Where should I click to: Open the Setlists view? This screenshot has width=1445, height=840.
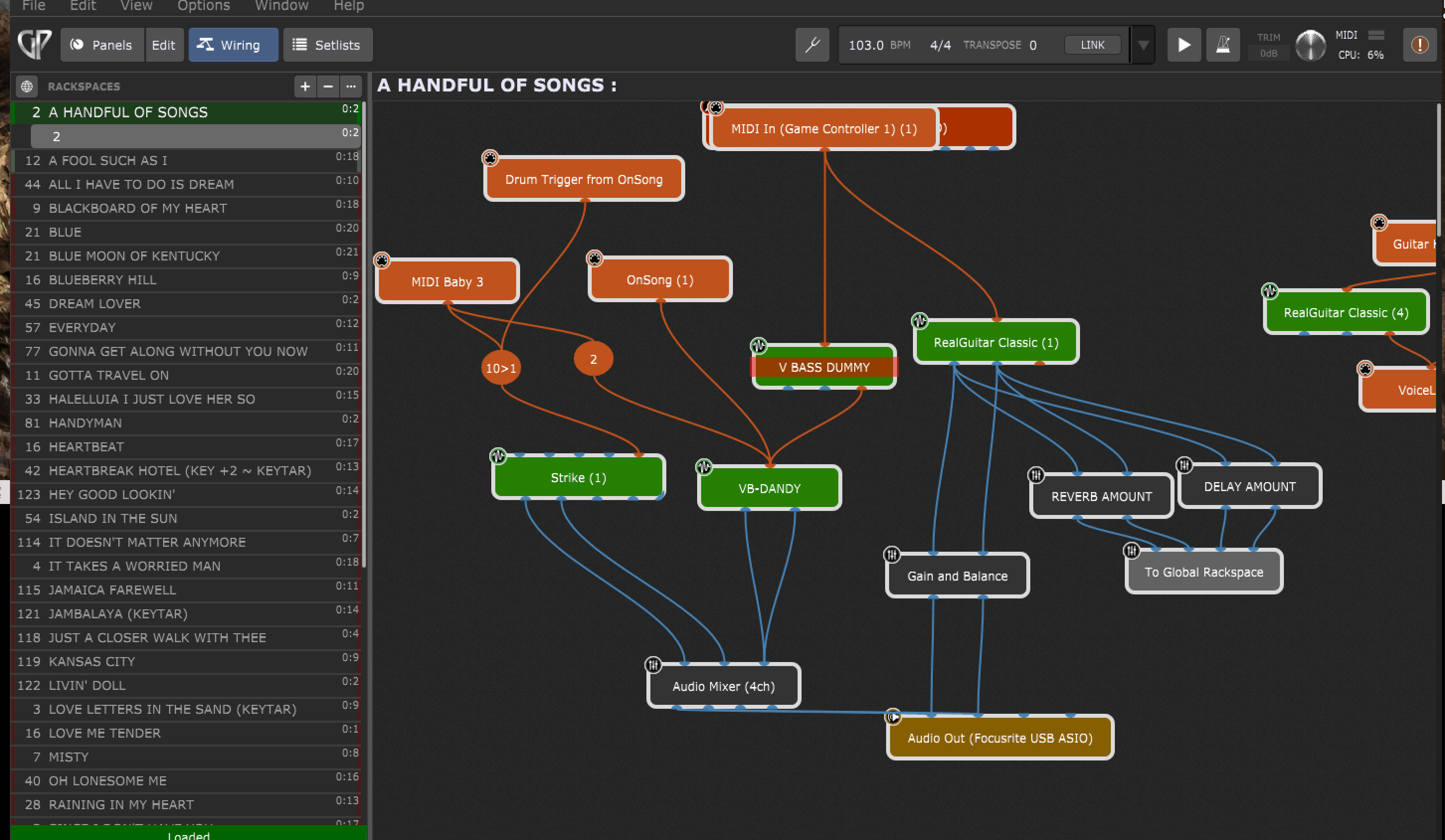tap(327, 45)
